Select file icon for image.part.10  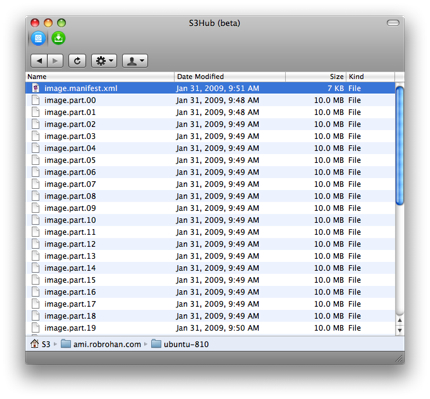coord(36,220)
